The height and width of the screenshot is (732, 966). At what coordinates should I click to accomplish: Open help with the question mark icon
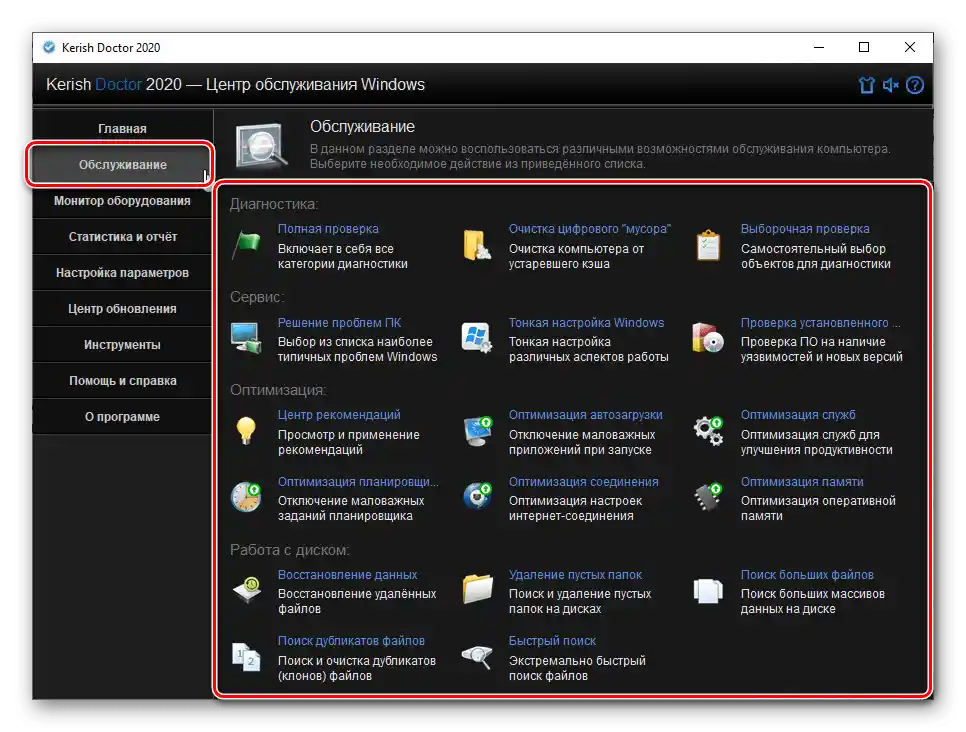[x=915, y=85]
